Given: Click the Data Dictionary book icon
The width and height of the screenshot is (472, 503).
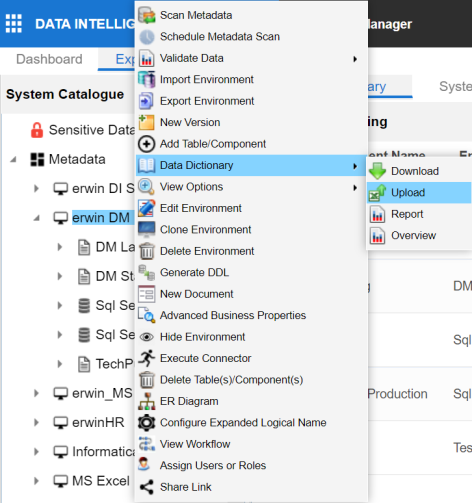Looking at the screenshot, I should 147,165.
